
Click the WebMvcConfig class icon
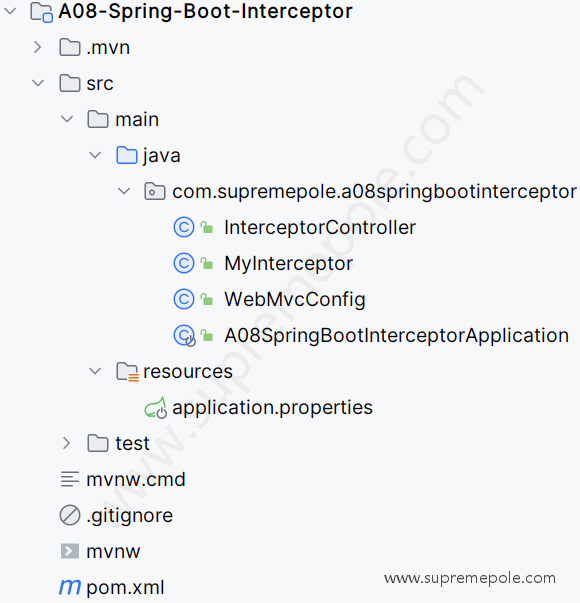[x=184, y=299]
